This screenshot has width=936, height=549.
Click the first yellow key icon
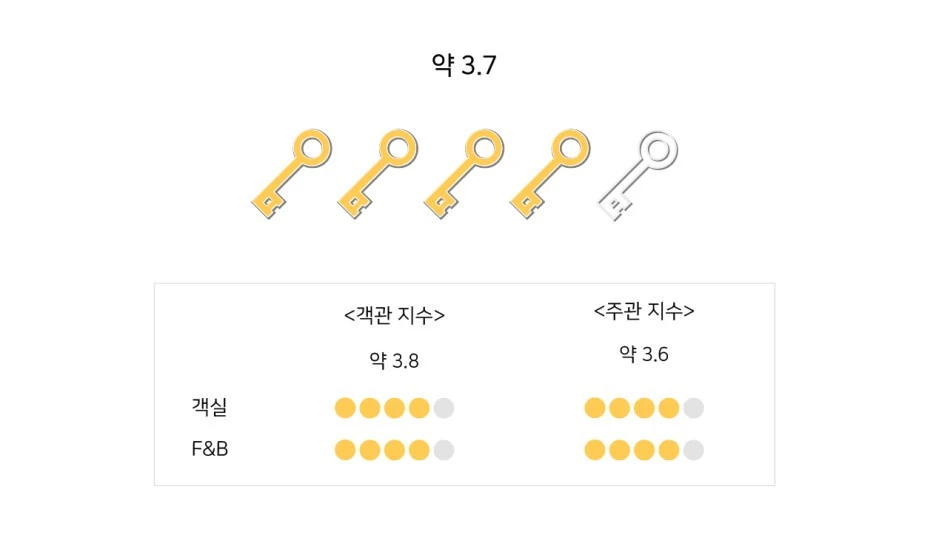pyautogui.click(x=292, y=174)
